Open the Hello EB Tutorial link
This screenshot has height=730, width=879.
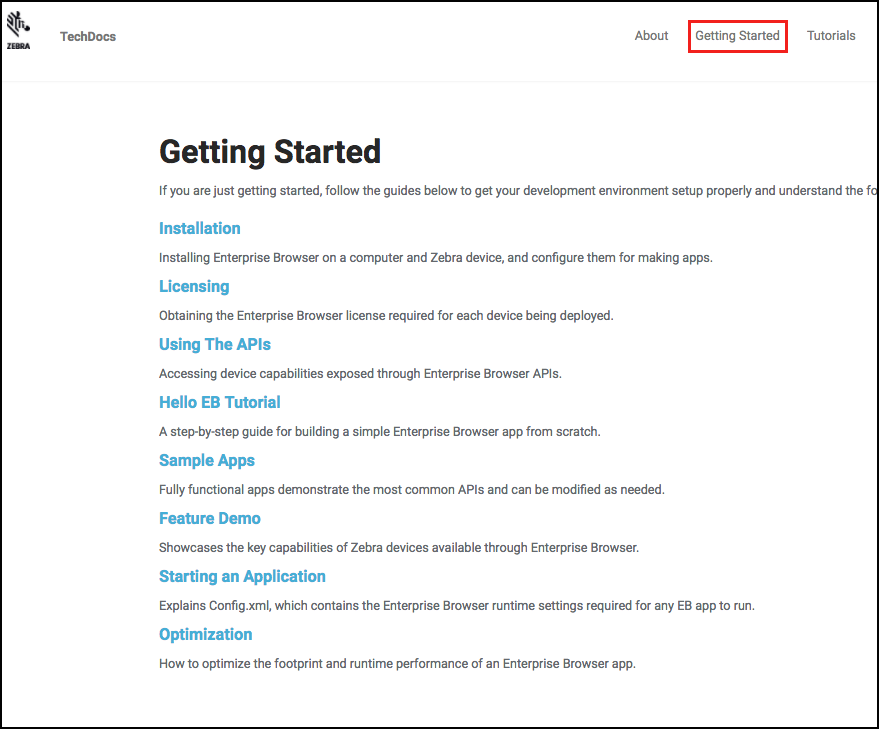coord(220,402)
